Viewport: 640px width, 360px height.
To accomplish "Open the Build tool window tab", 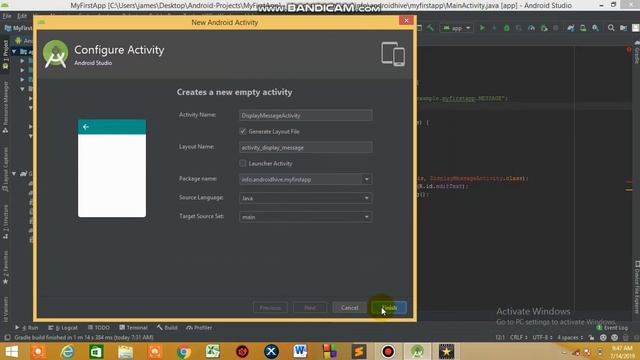I will [167, 327].
